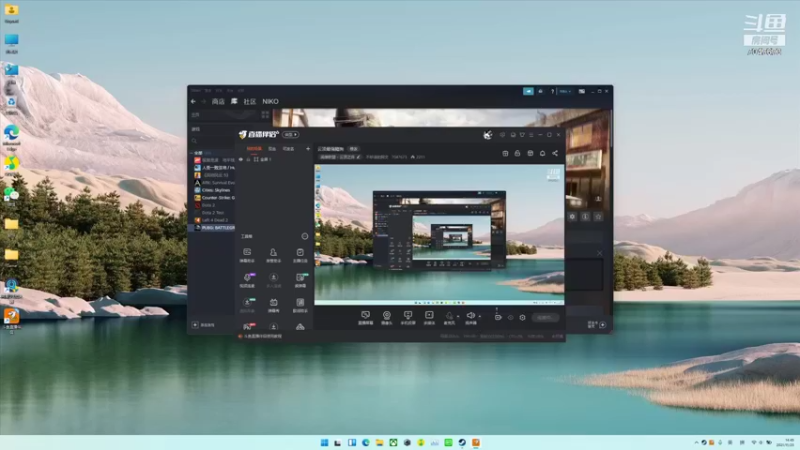Select Left 4 Dead 2 in Steam library
The height and width of the screenshot is (450, 800).
(x=214, y=220)
